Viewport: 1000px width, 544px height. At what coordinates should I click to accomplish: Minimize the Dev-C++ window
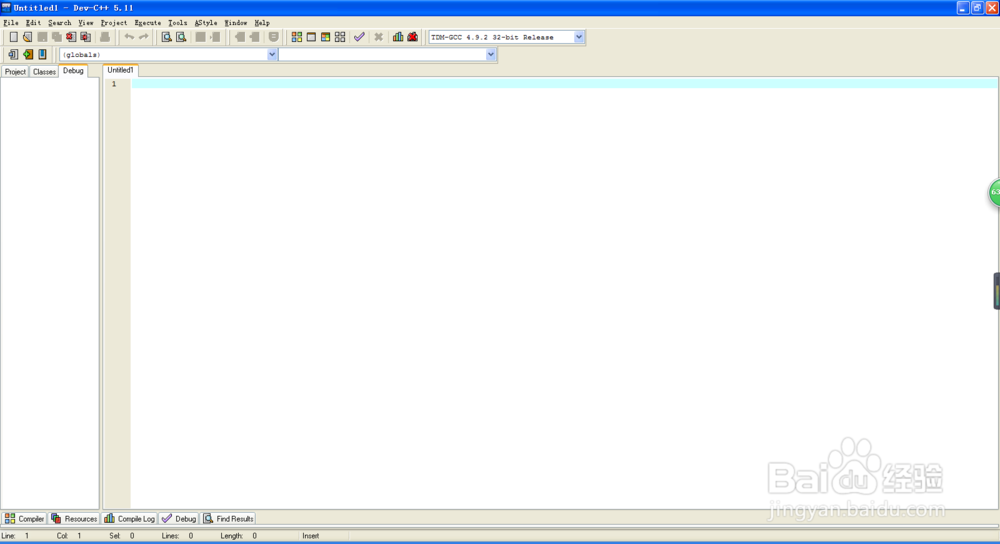(x=963, y=8)
